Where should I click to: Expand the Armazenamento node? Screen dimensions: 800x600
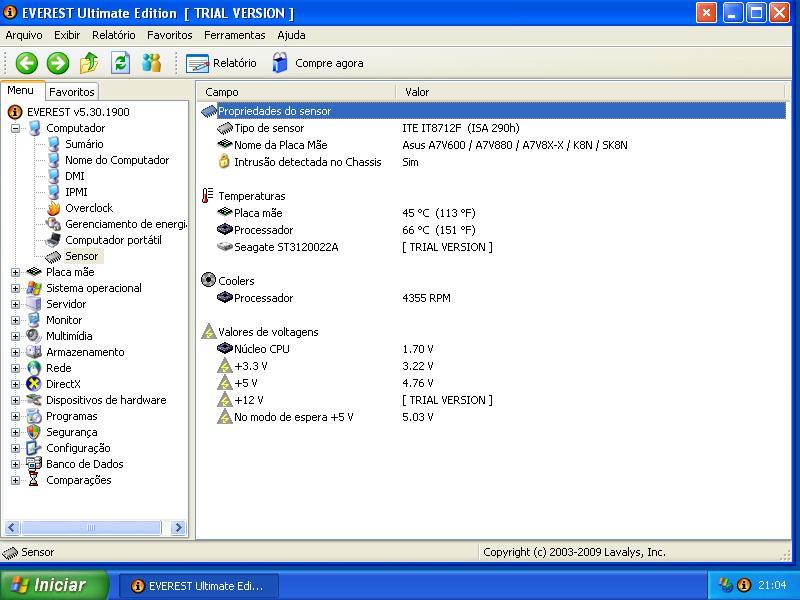15,352
